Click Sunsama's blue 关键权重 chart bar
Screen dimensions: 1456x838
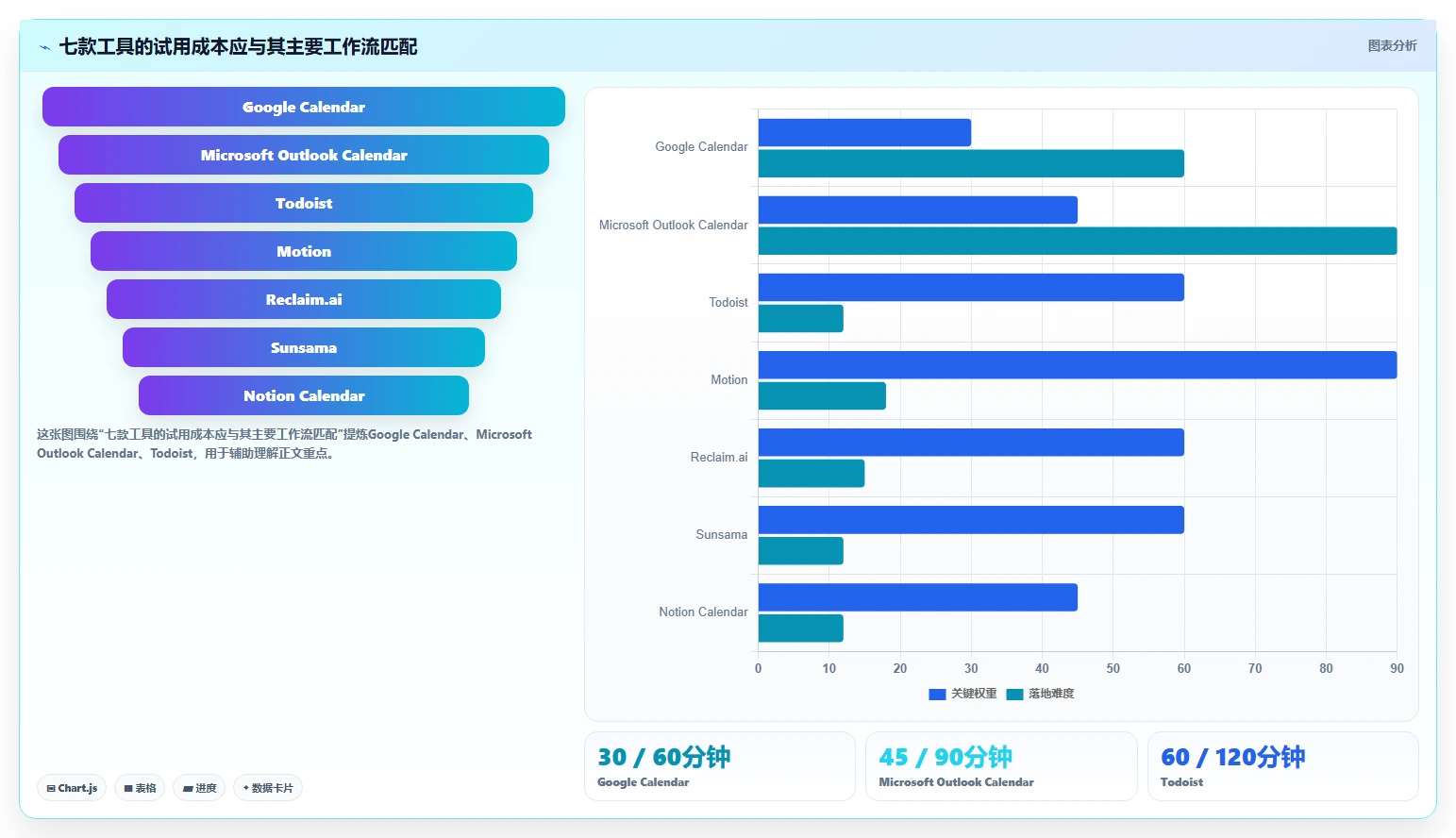click(x=971, y=519)
